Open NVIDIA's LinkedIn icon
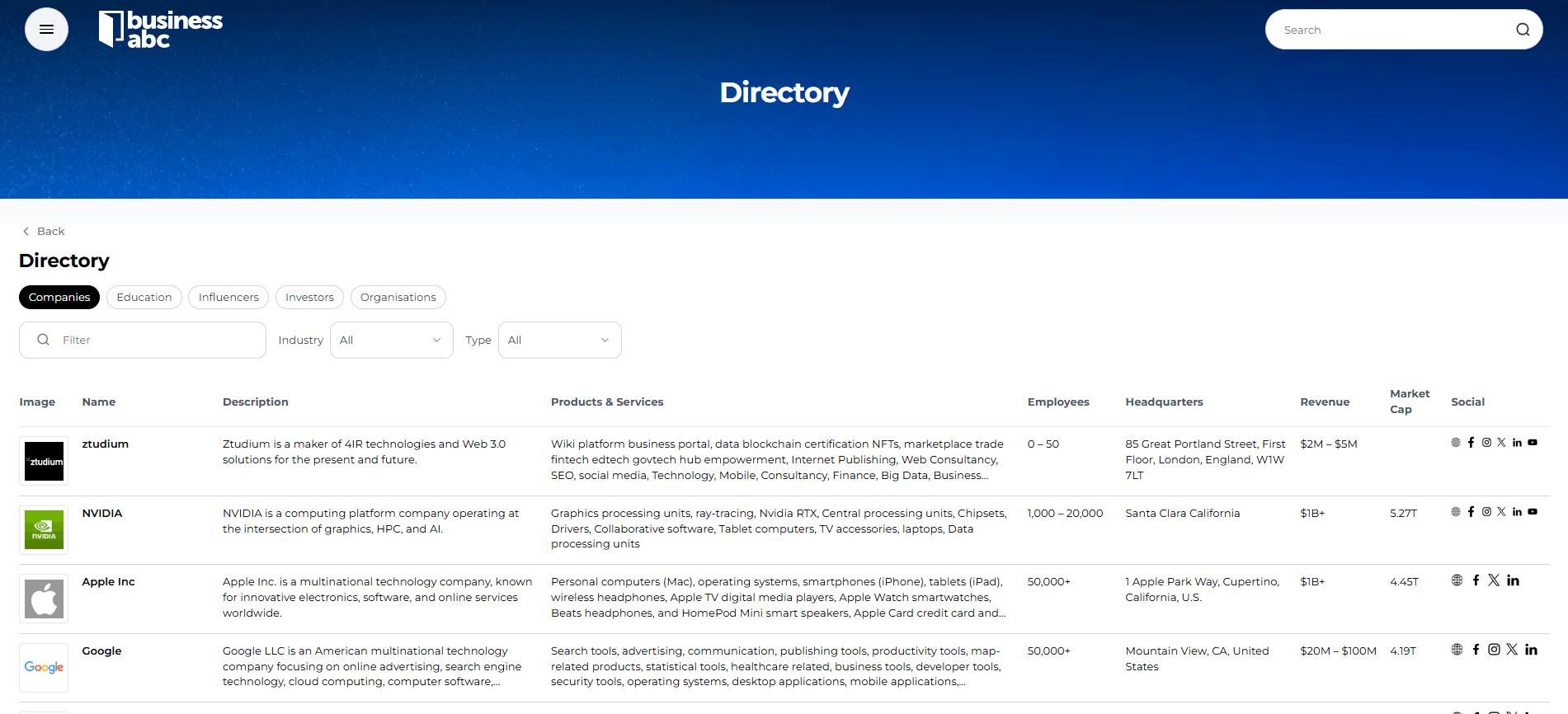The image size is (1568, 714). coord(1517,512)
